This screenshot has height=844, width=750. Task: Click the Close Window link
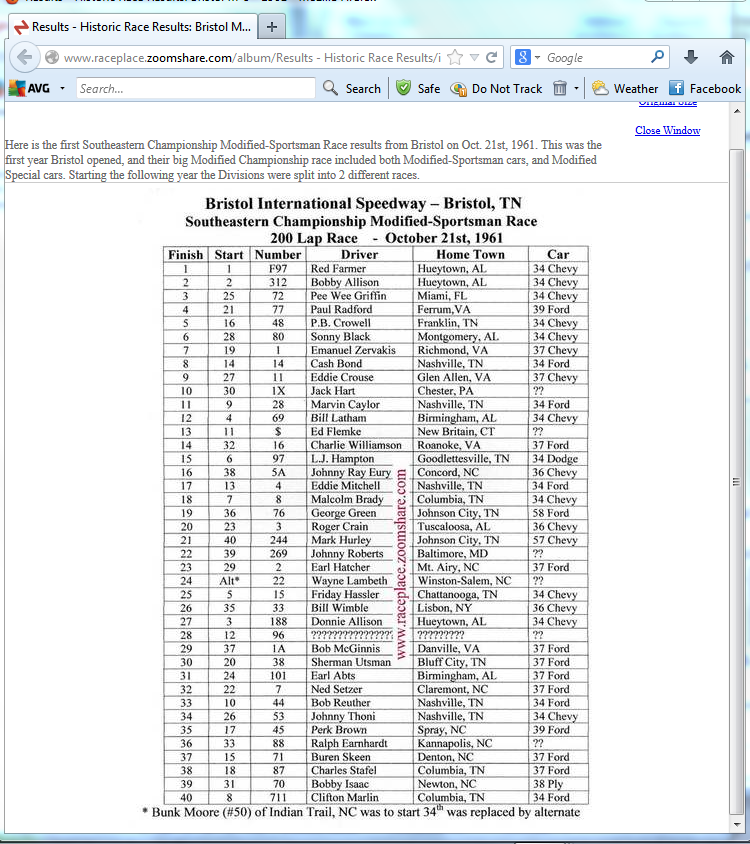click(x=668, y=130)
